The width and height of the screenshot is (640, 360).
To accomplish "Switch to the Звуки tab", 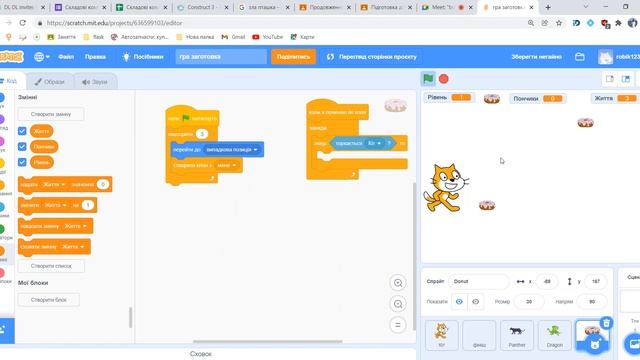I will [95, 82].
